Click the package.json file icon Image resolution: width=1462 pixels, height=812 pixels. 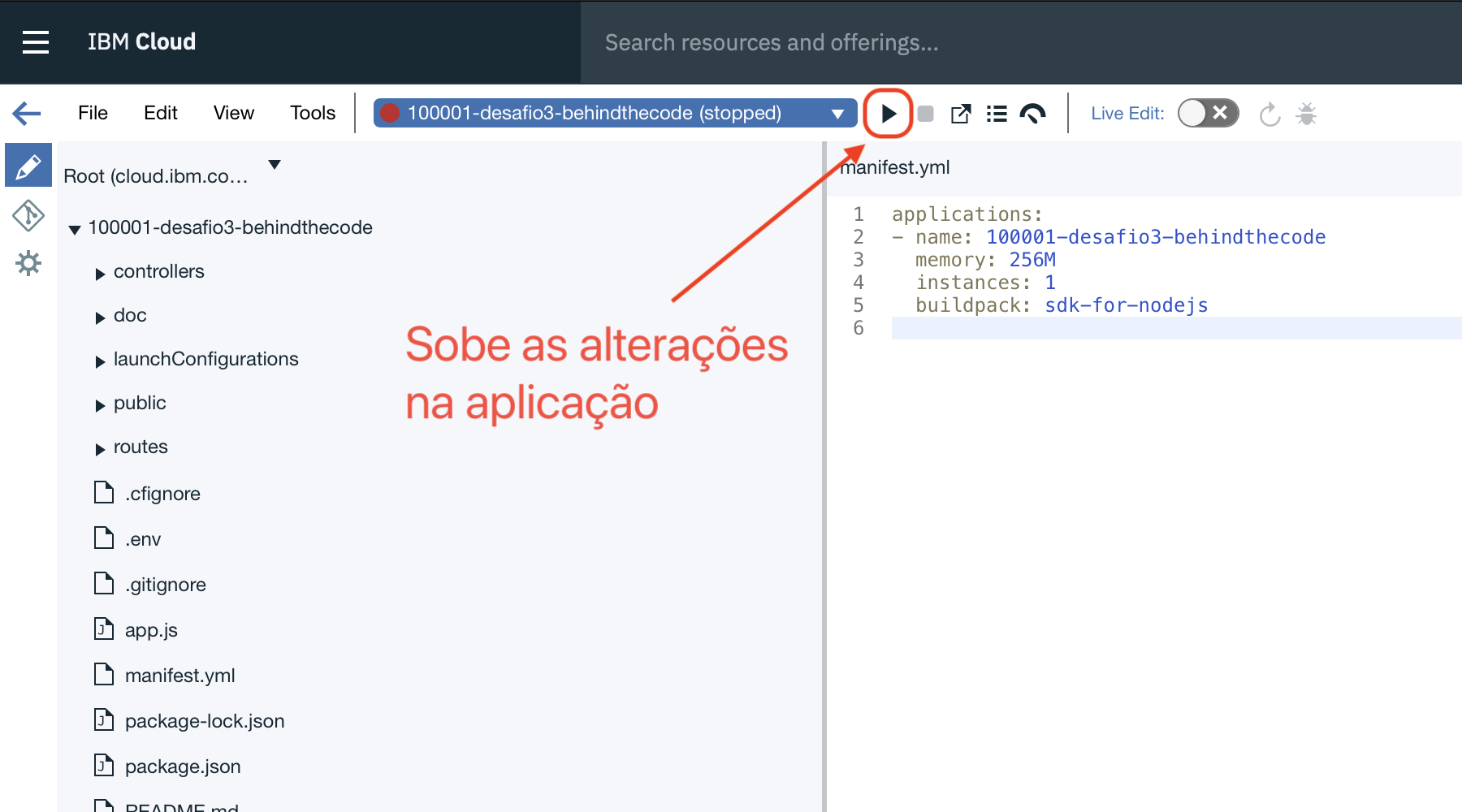coord(104,765)
